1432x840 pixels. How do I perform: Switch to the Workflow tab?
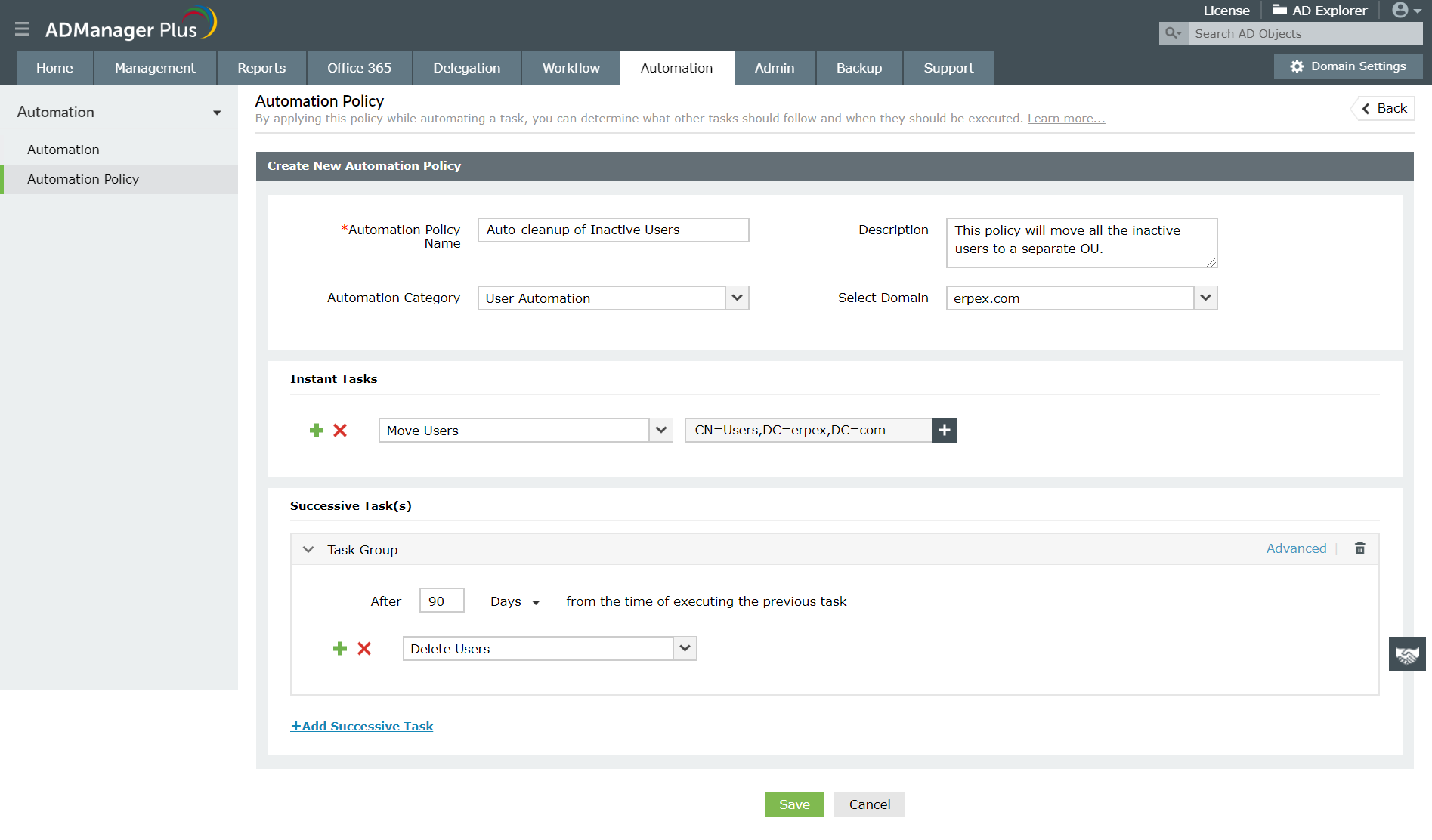point(571,68)
